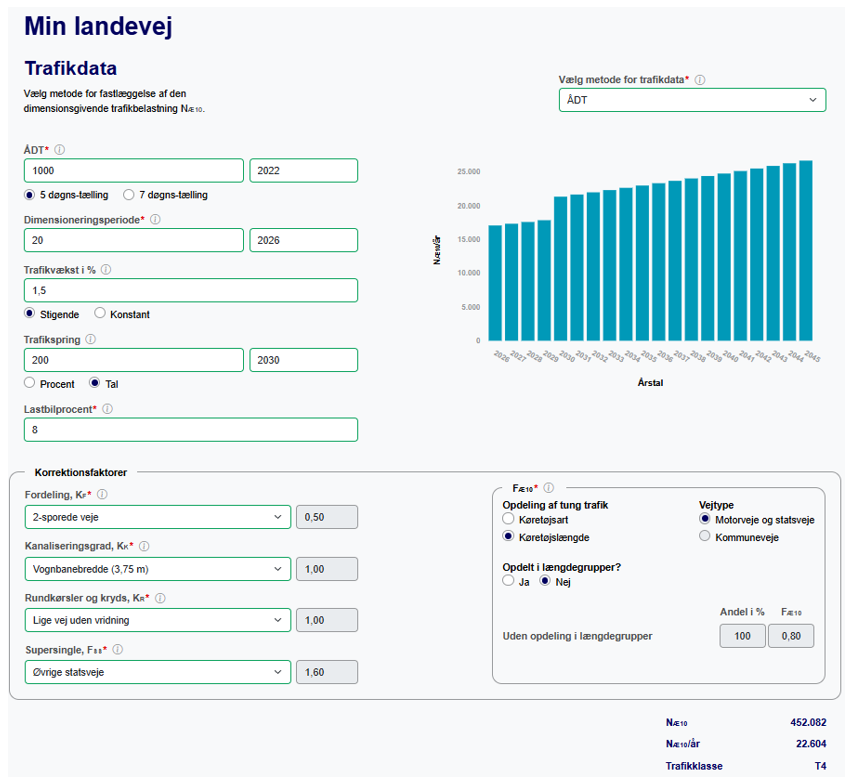Click info icon beside Supersingle
The width and height of the screenshot is (849, 784).
pyautogui.click(x=118, y=650)
